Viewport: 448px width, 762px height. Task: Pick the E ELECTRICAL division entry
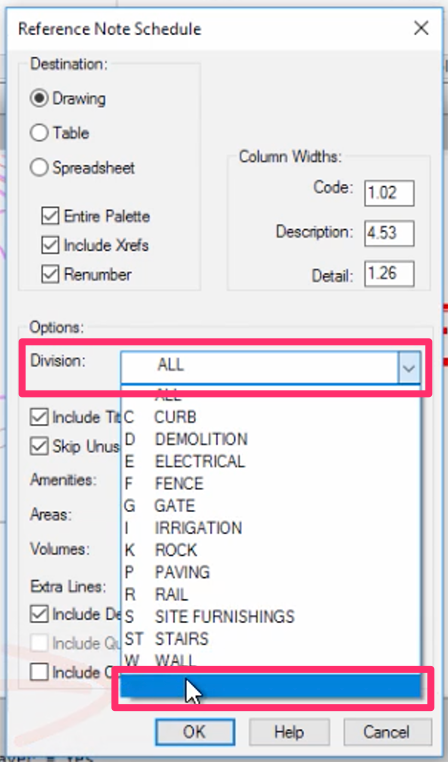tap(270, 461)
